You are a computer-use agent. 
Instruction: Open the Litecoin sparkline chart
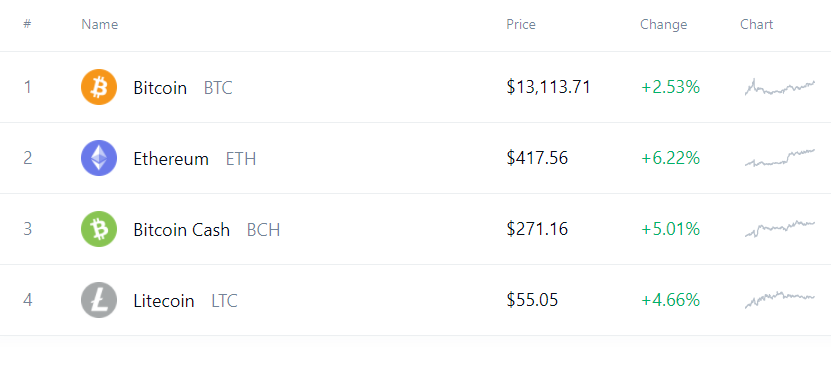click(780, 300)
